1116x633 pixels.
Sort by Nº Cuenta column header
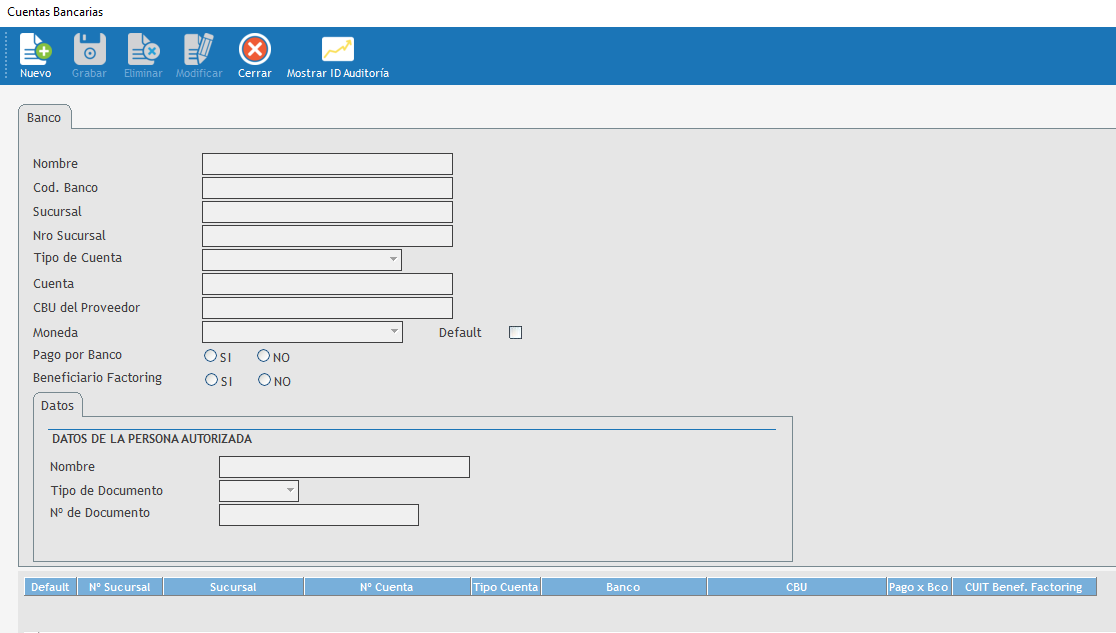point(386,587)
